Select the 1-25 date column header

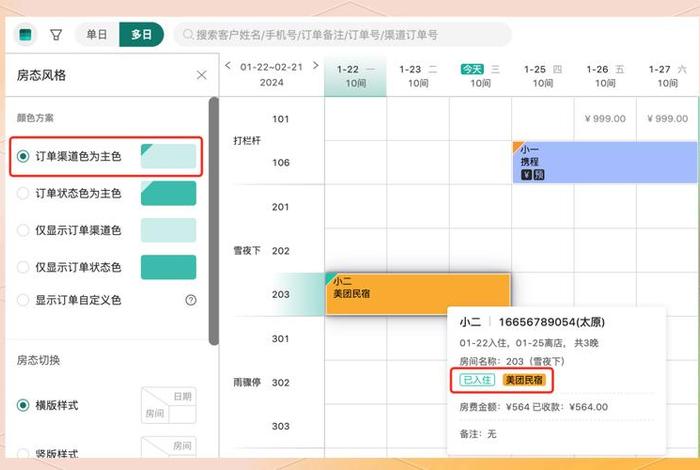coord(543,76)
